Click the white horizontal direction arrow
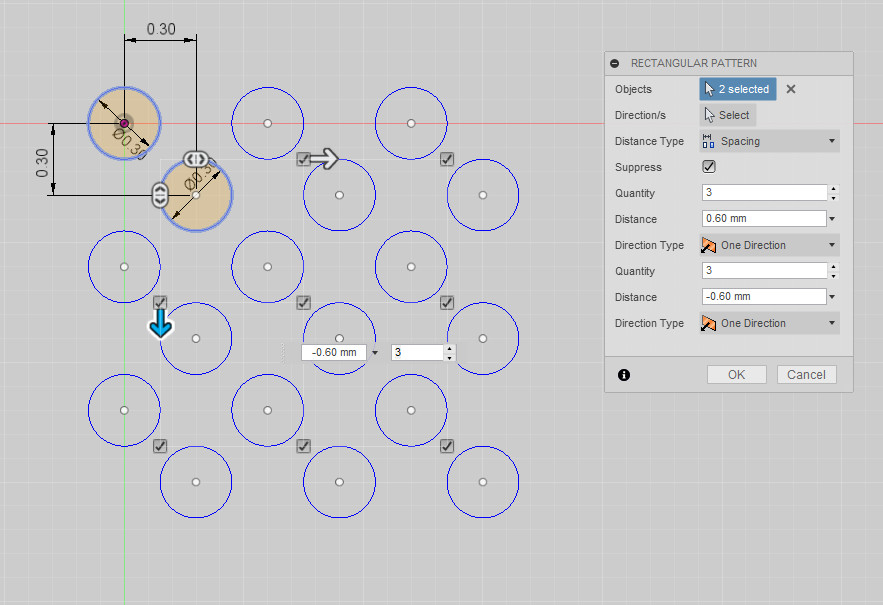Image resolution: width=883 pixels, height=605 pixels. click(324, 159)
